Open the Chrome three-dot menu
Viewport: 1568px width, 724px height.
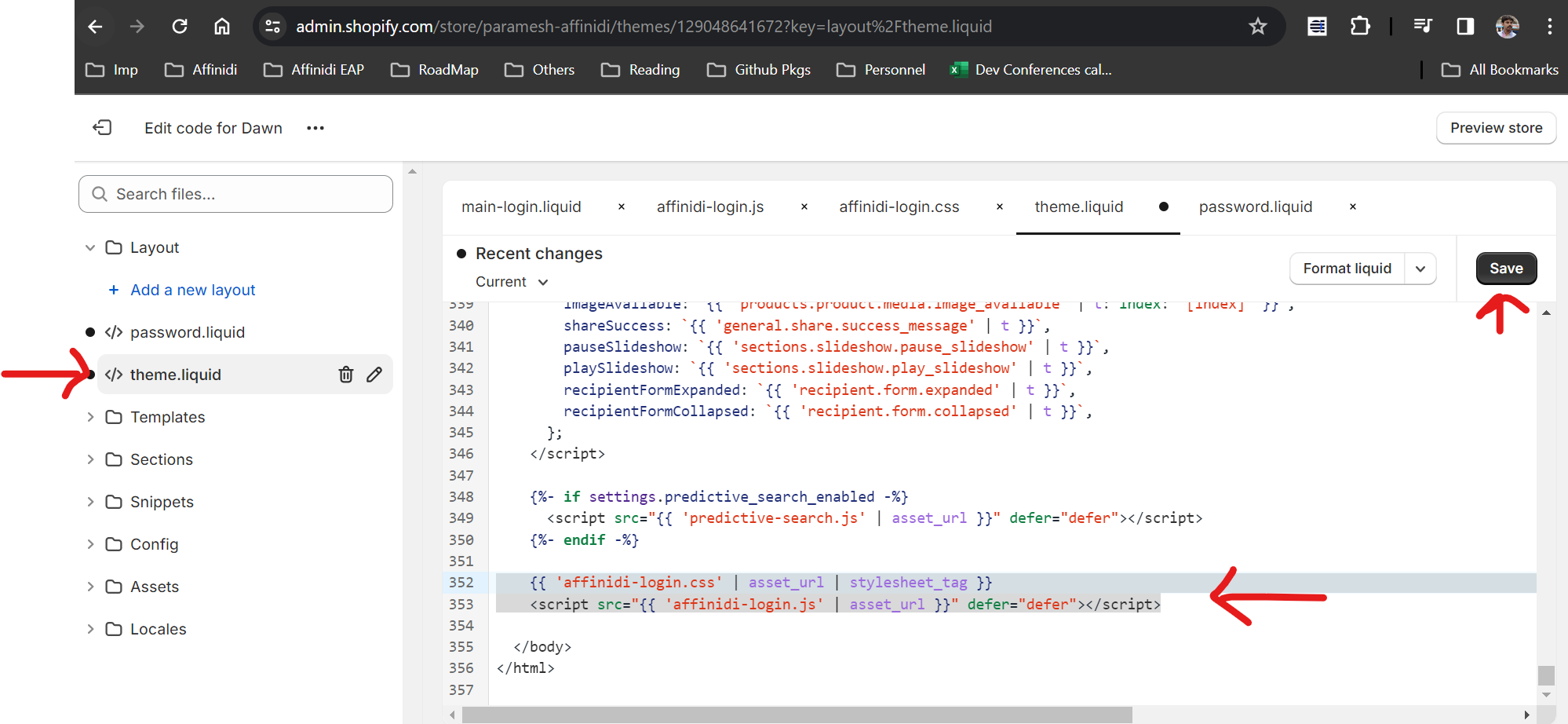tap(1549, 27)
